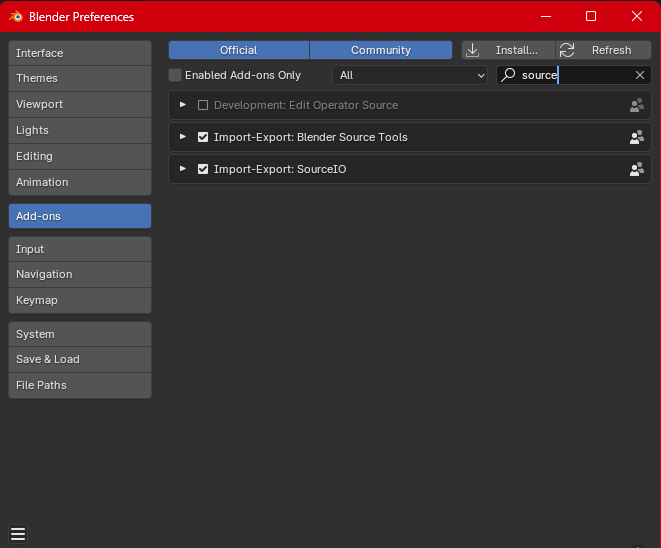Expand Import-Export: Blender Source Tools details
Screen dimensions: 661x548
point(183,137)
